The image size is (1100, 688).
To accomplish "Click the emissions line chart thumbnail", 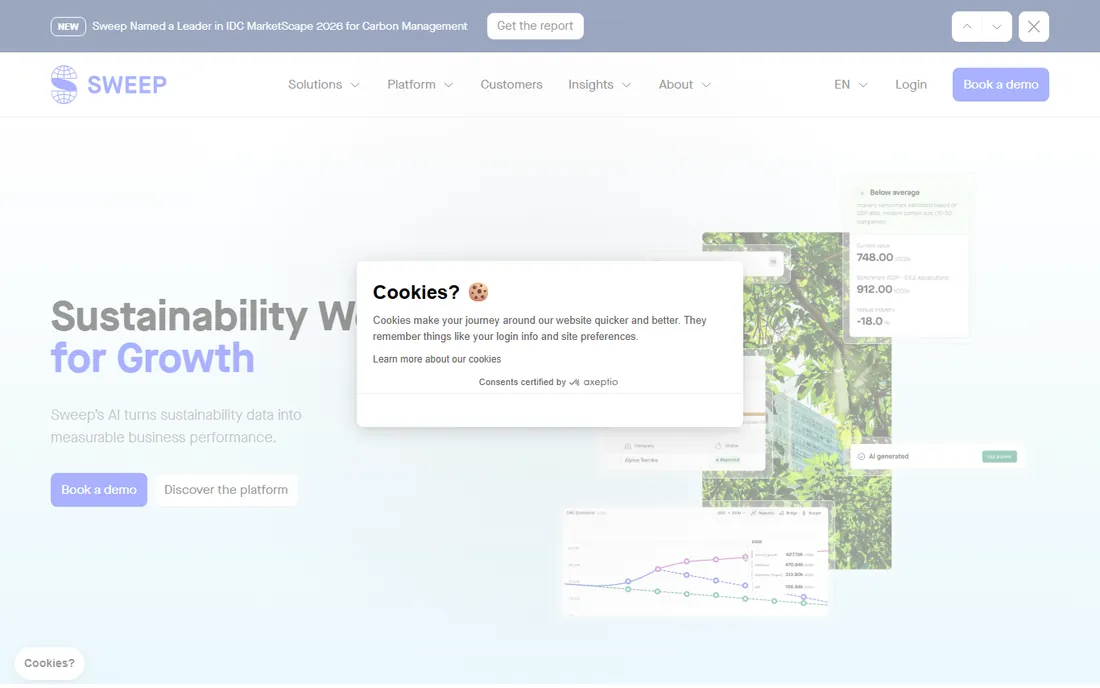I will pos(695,561).
